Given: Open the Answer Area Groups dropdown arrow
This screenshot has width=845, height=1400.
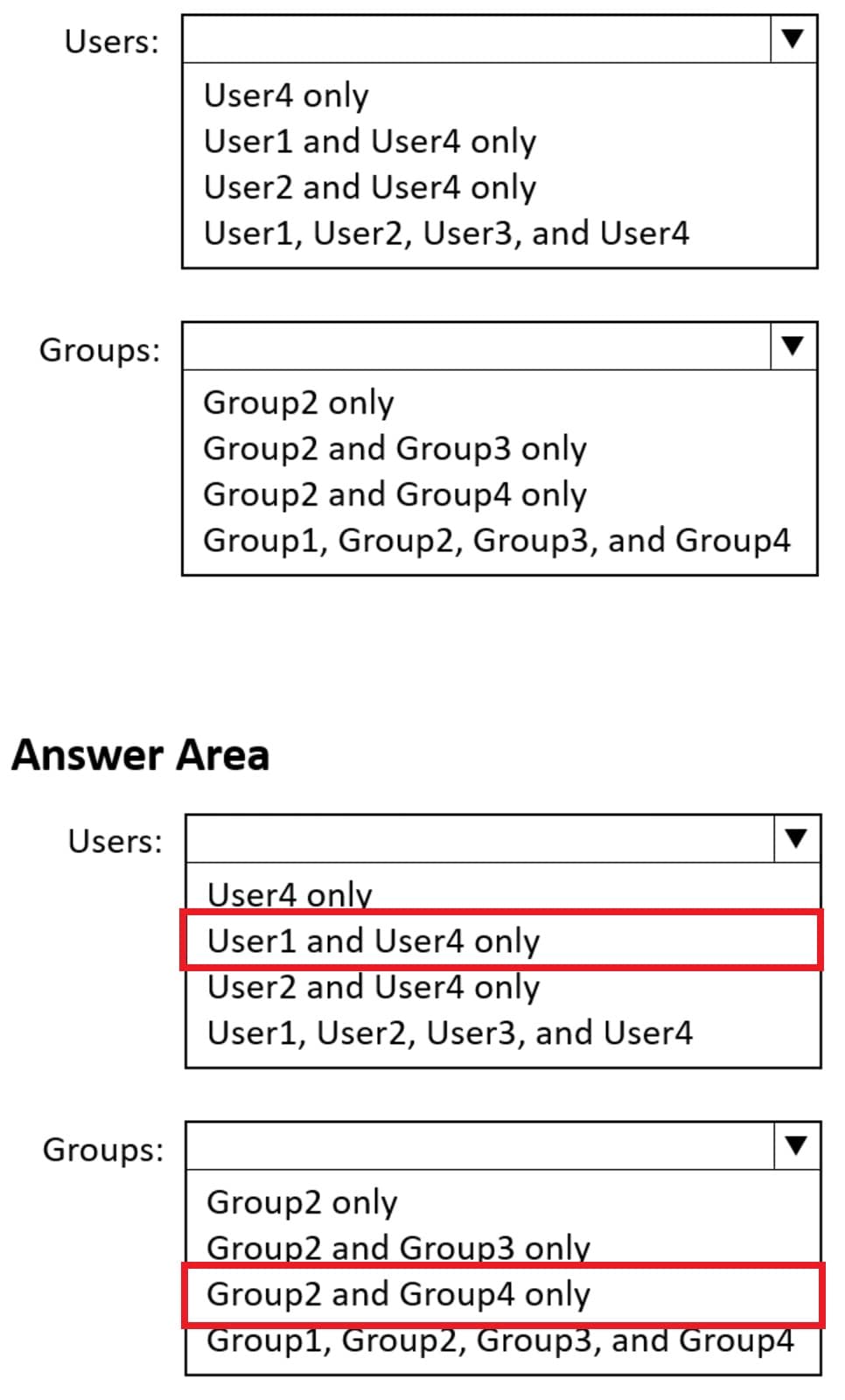Looking at the screenshot, I should (x=795, y=1146).
